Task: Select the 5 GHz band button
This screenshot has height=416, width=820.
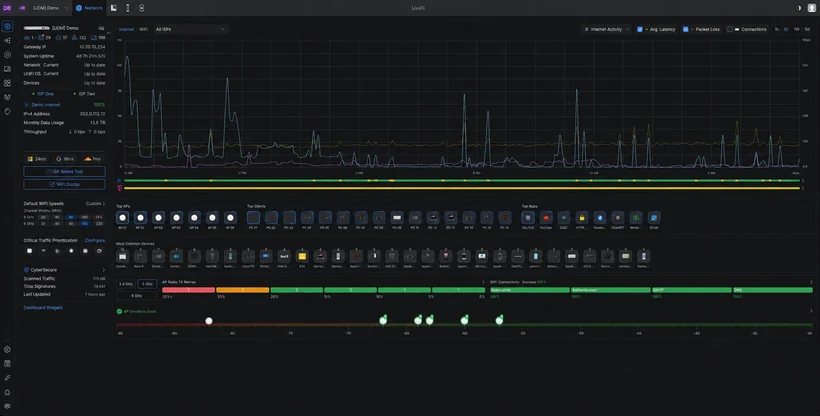Action: click(x=146, y=284)
